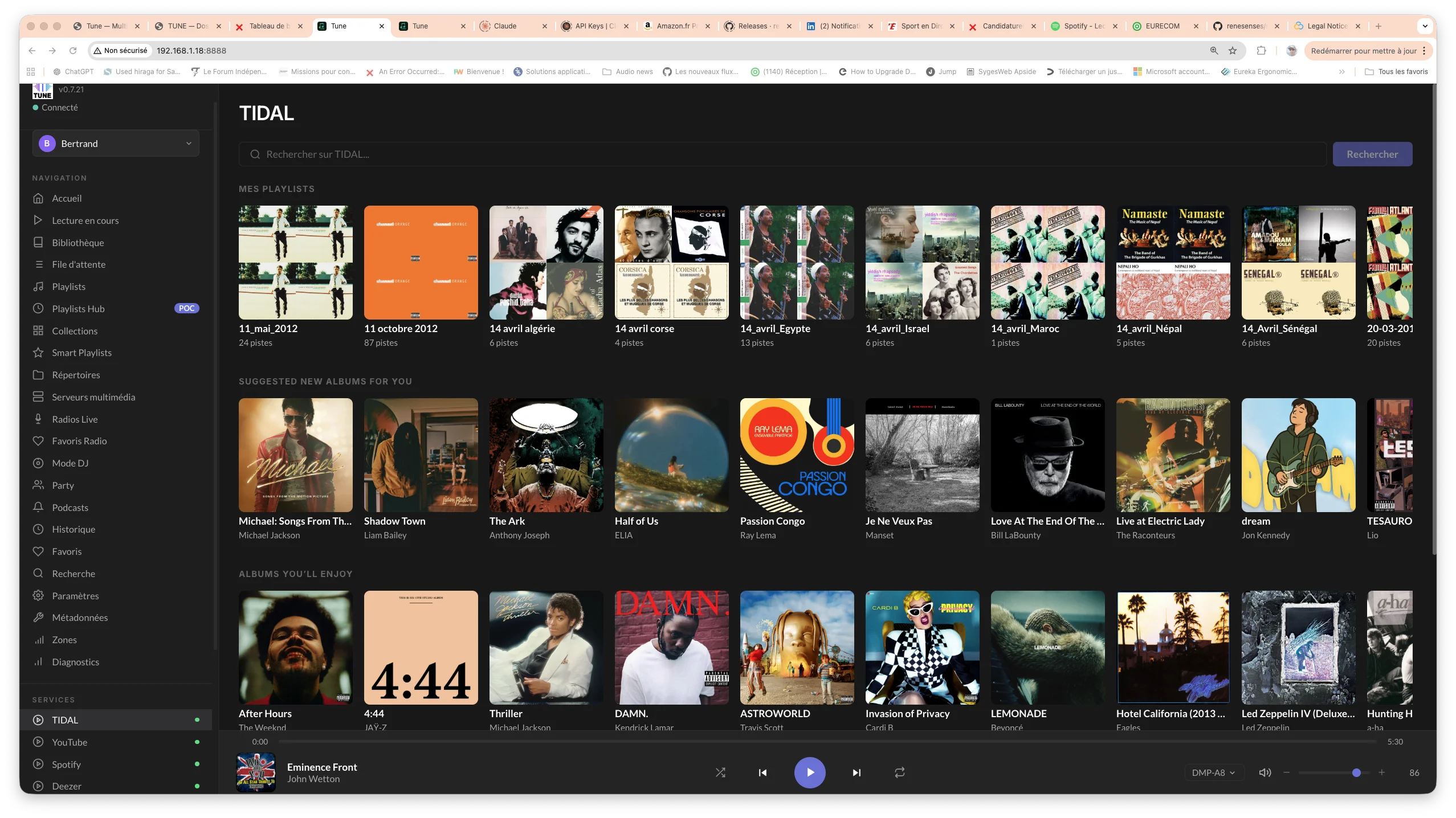
Task: Start playback with the round play button
Action: 810,772
